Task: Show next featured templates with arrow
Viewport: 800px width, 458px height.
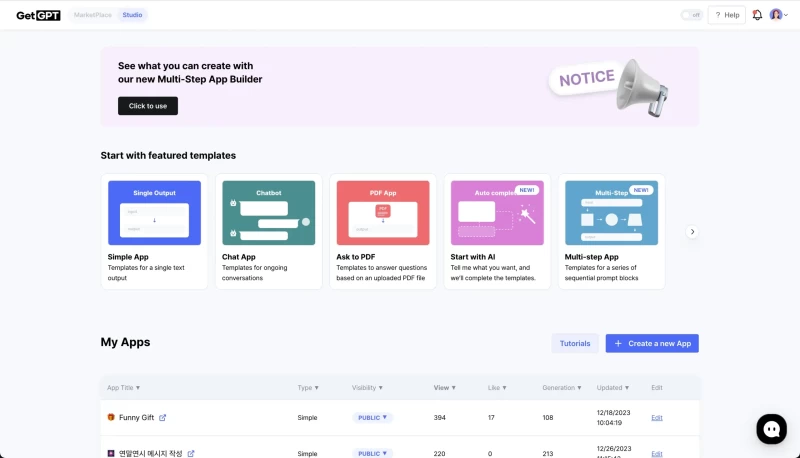Action: tap(692, 232)
